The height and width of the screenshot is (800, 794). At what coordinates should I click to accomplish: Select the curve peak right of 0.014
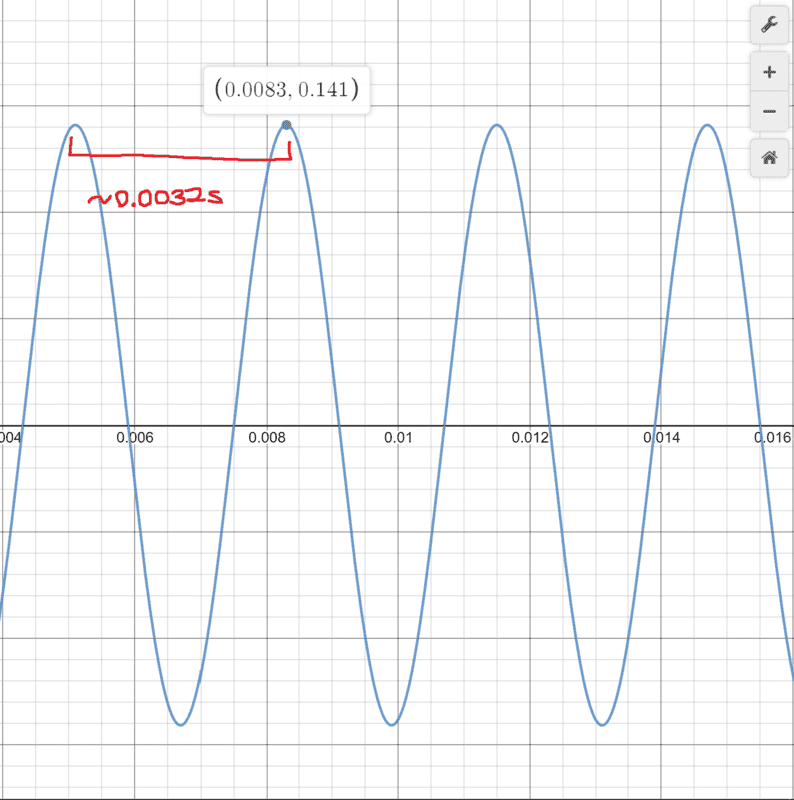[x=708, y=126]
